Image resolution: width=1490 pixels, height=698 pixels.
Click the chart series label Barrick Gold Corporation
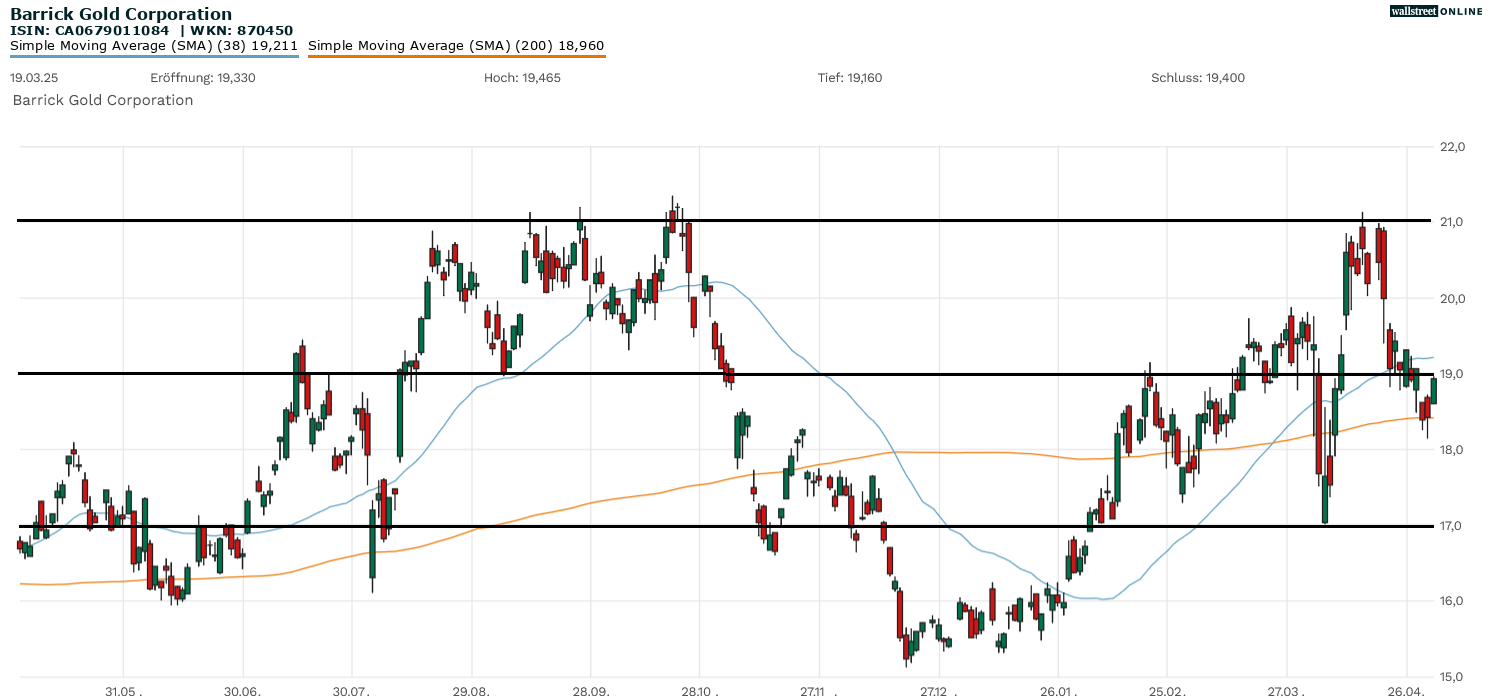click(102, 100)
